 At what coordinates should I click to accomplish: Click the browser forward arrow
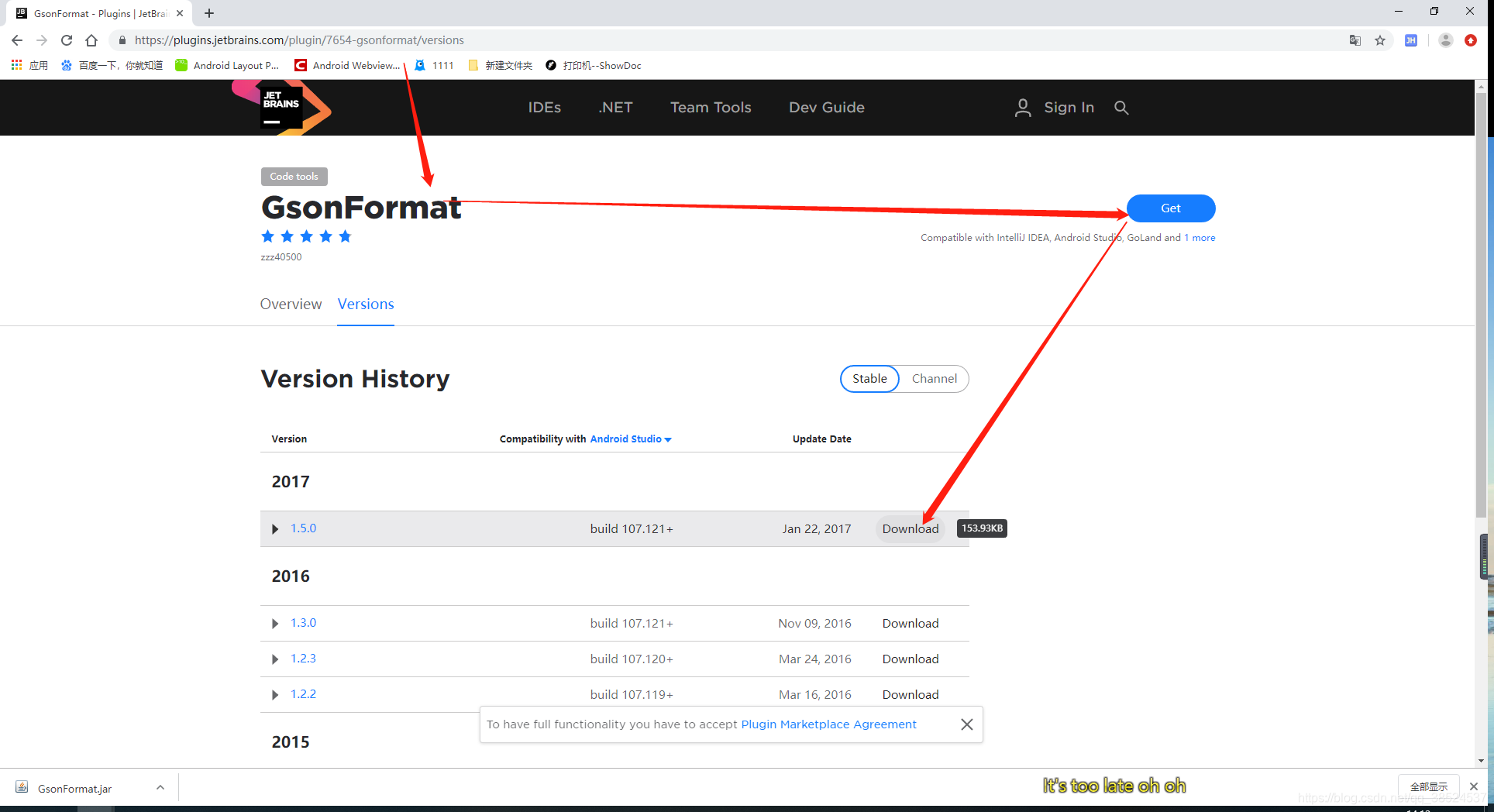tap(42, 40)
